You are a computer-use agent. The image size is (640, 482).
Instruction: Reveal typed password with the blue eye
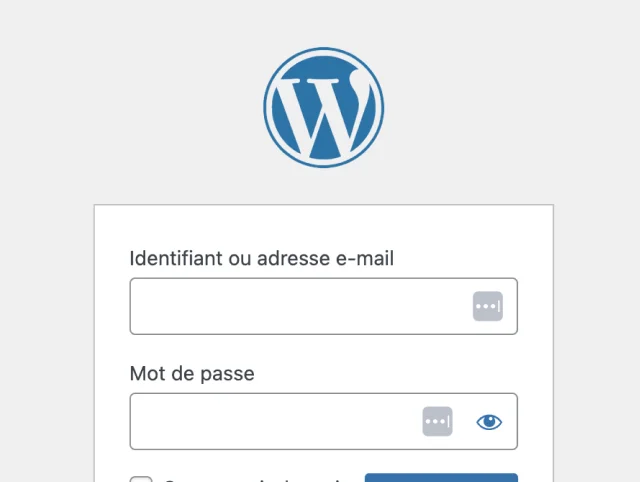(489, 421)
